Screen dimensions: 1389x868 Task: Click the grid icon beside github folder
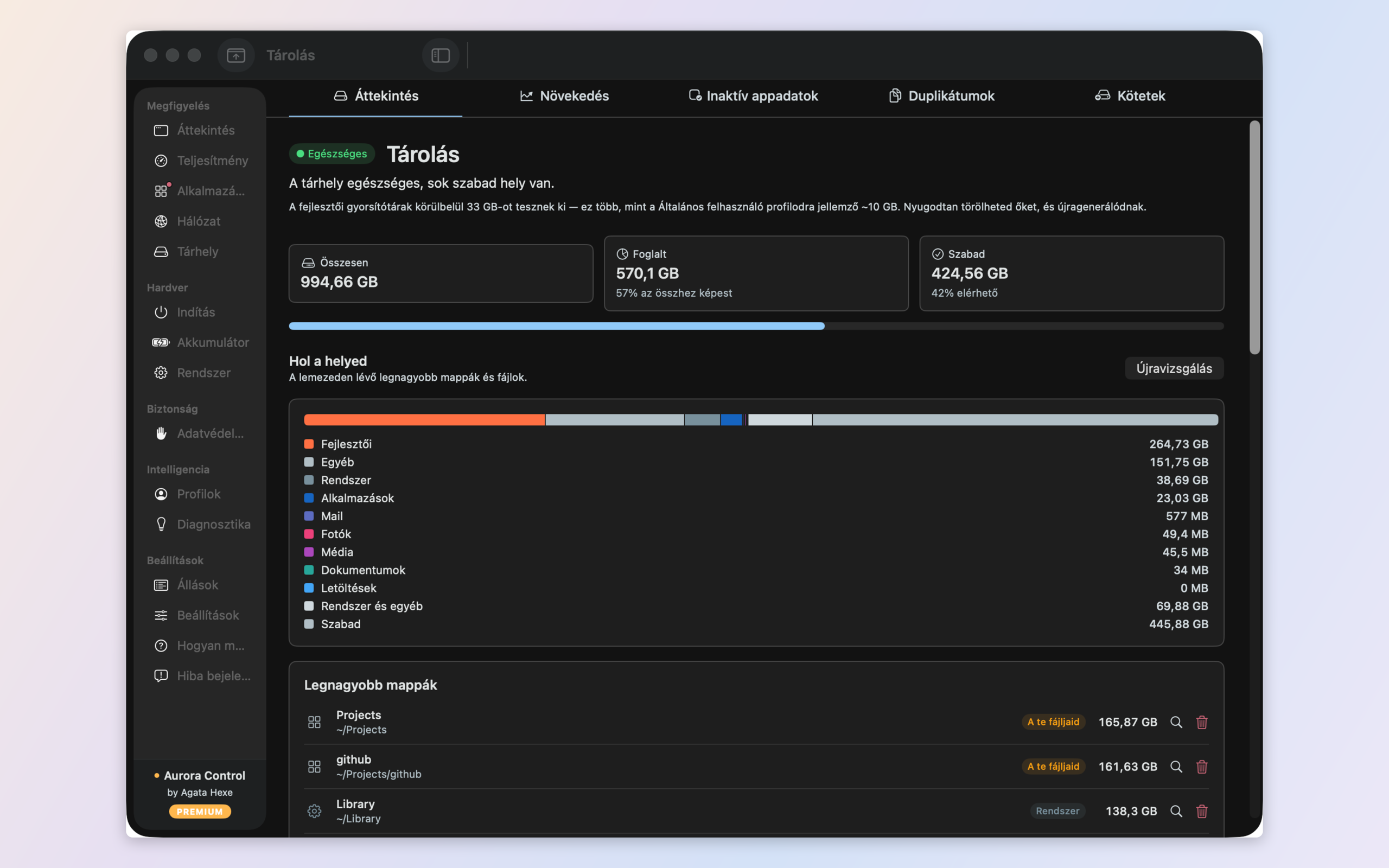tap(314, 767)
